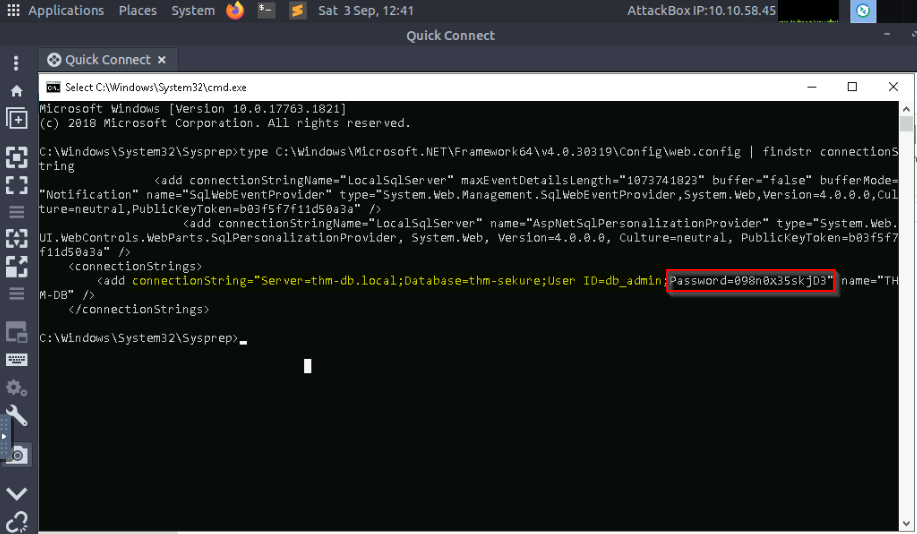
Task: Click the cmd.exe title bar icon
Action: click(x=53, y=87)
